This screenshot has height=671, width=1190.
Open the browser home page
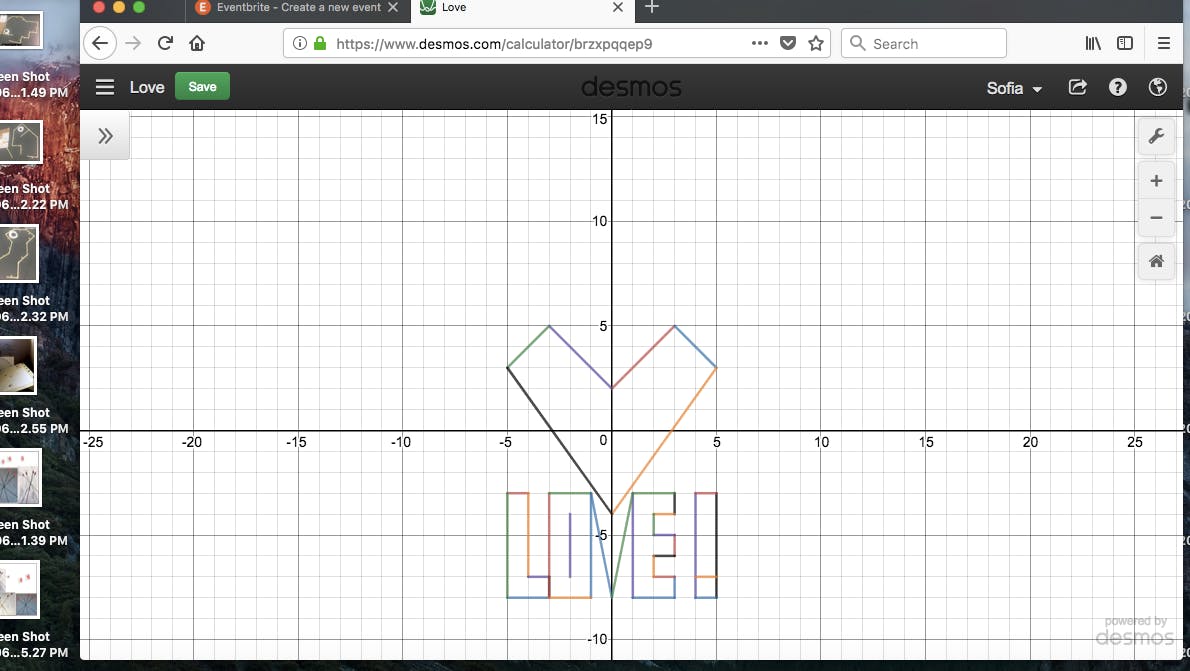pos(197,43)
